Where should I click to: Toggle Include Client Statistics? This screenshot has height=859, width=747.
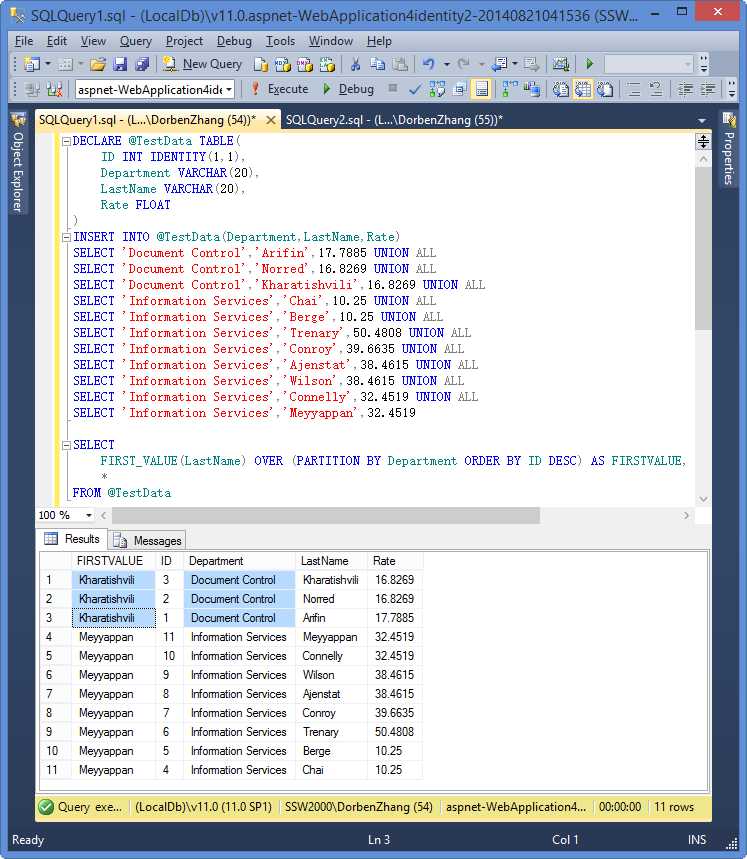(532, 89)
